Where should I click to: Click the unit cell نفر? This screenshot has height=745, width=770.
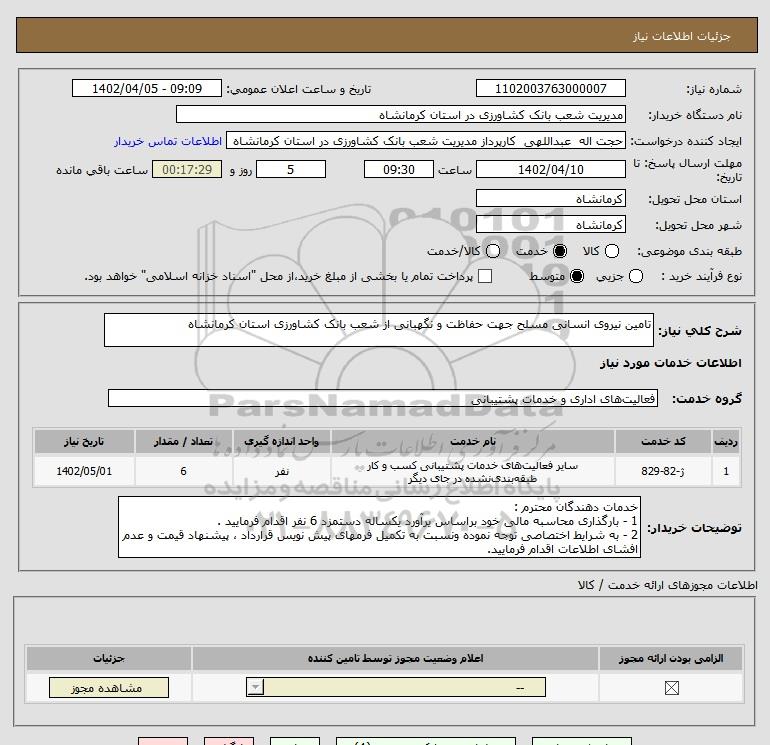tap(281, 471)
